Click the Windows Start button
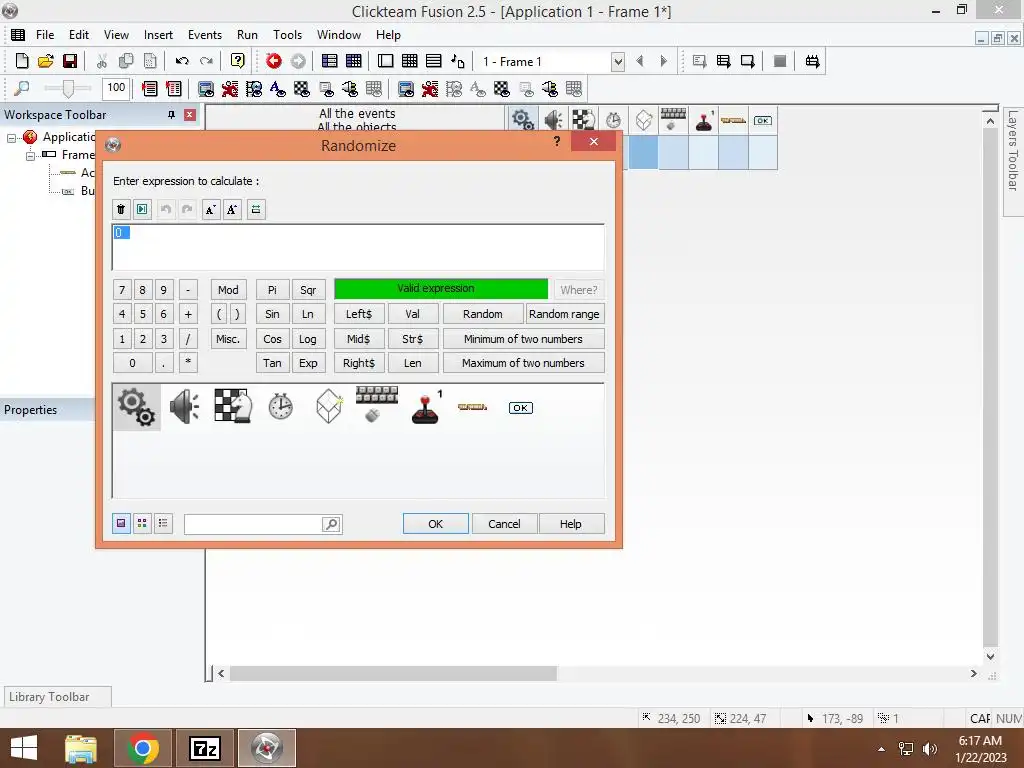The width and height of the screenshot is (1024, 768). coord(24,748)
